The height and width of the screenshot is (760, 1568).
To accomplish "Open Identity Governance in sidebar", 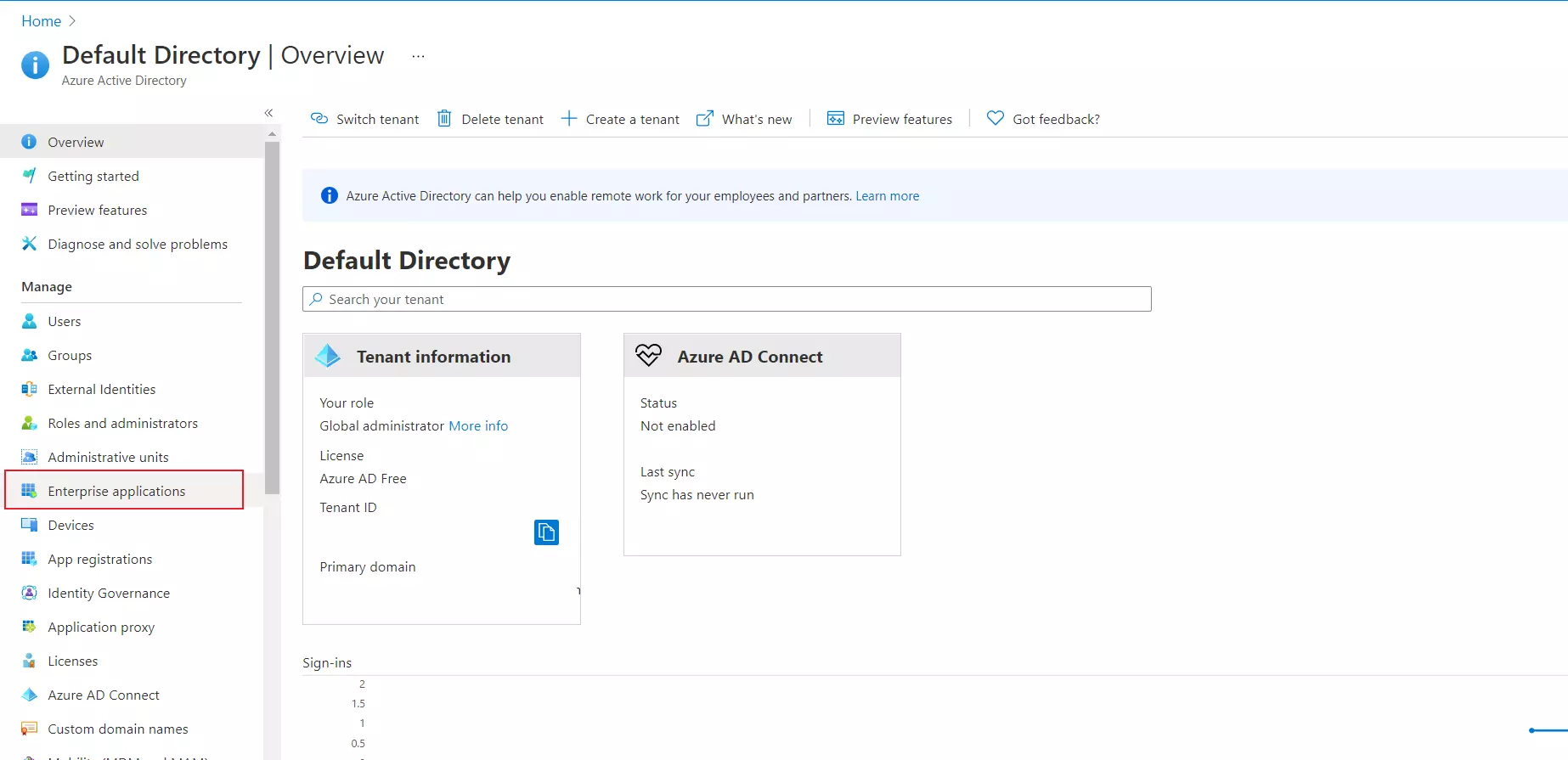I will pyautogui.click(x=132, y=593).
